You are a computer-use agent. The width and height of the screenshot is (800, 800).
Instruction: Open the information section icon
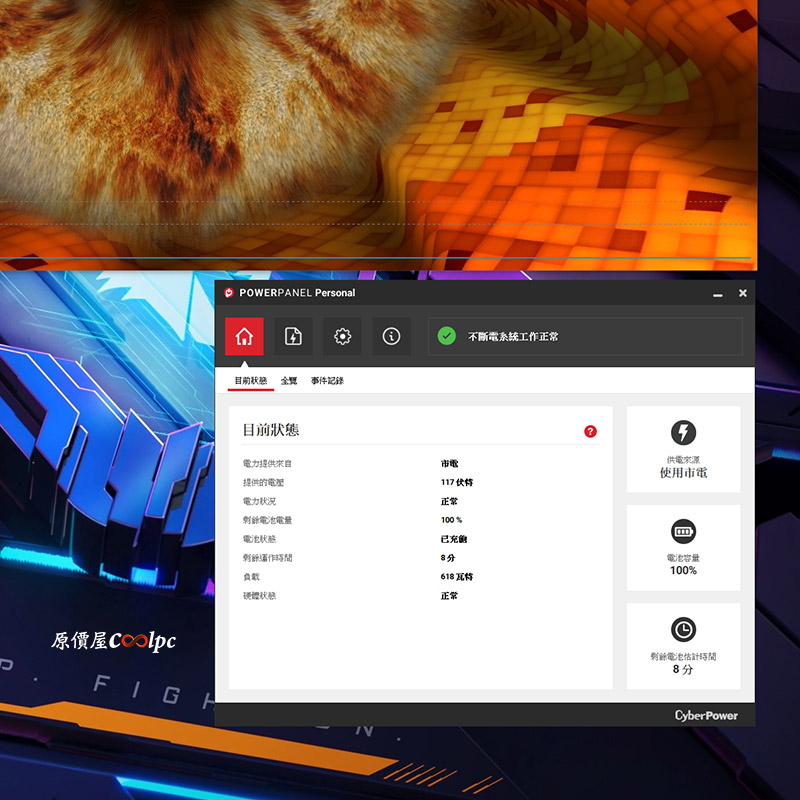[x=391, y=336]
